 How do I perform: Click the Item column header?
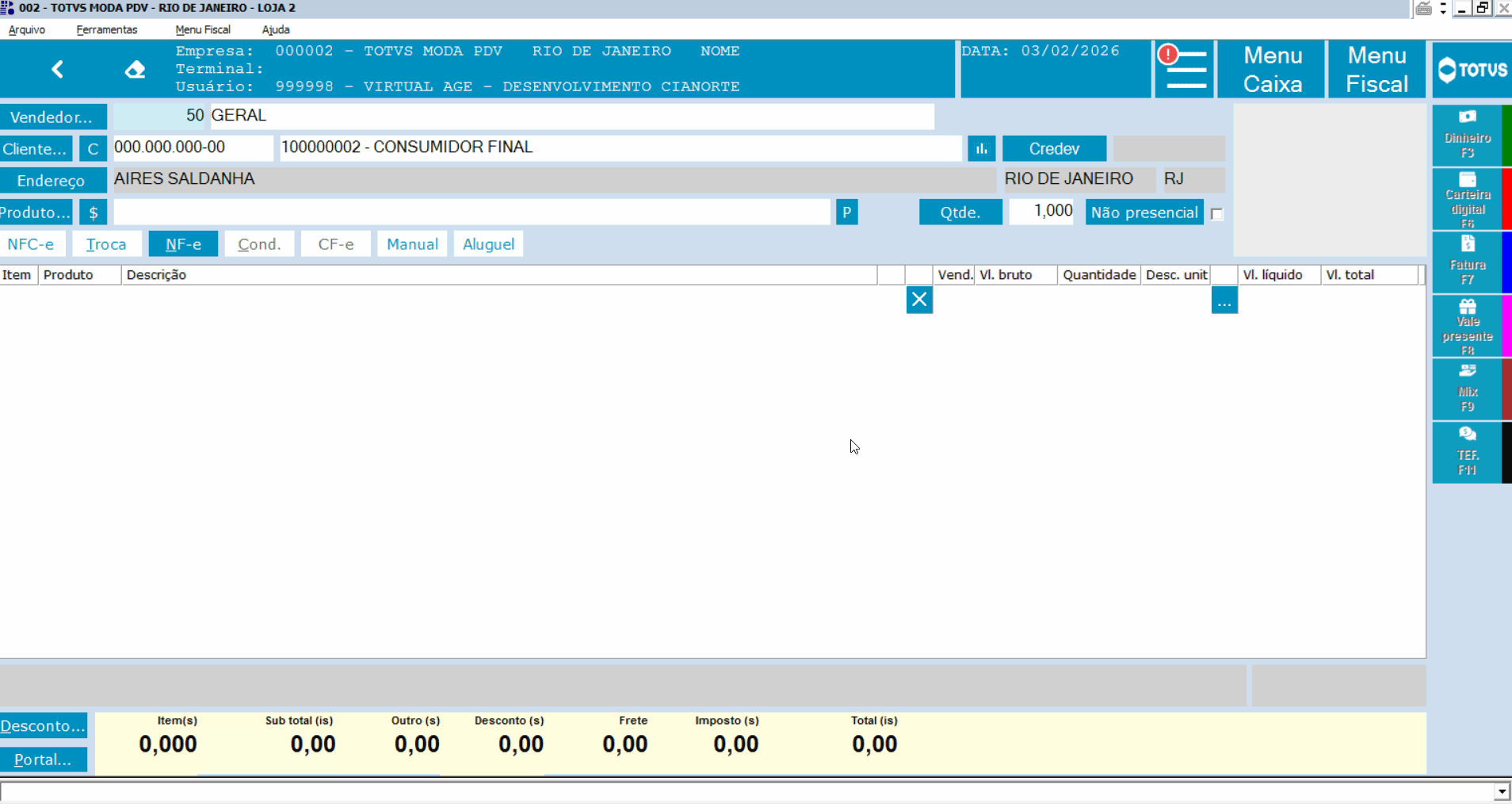pyautogui.click(x=18, y=275)
